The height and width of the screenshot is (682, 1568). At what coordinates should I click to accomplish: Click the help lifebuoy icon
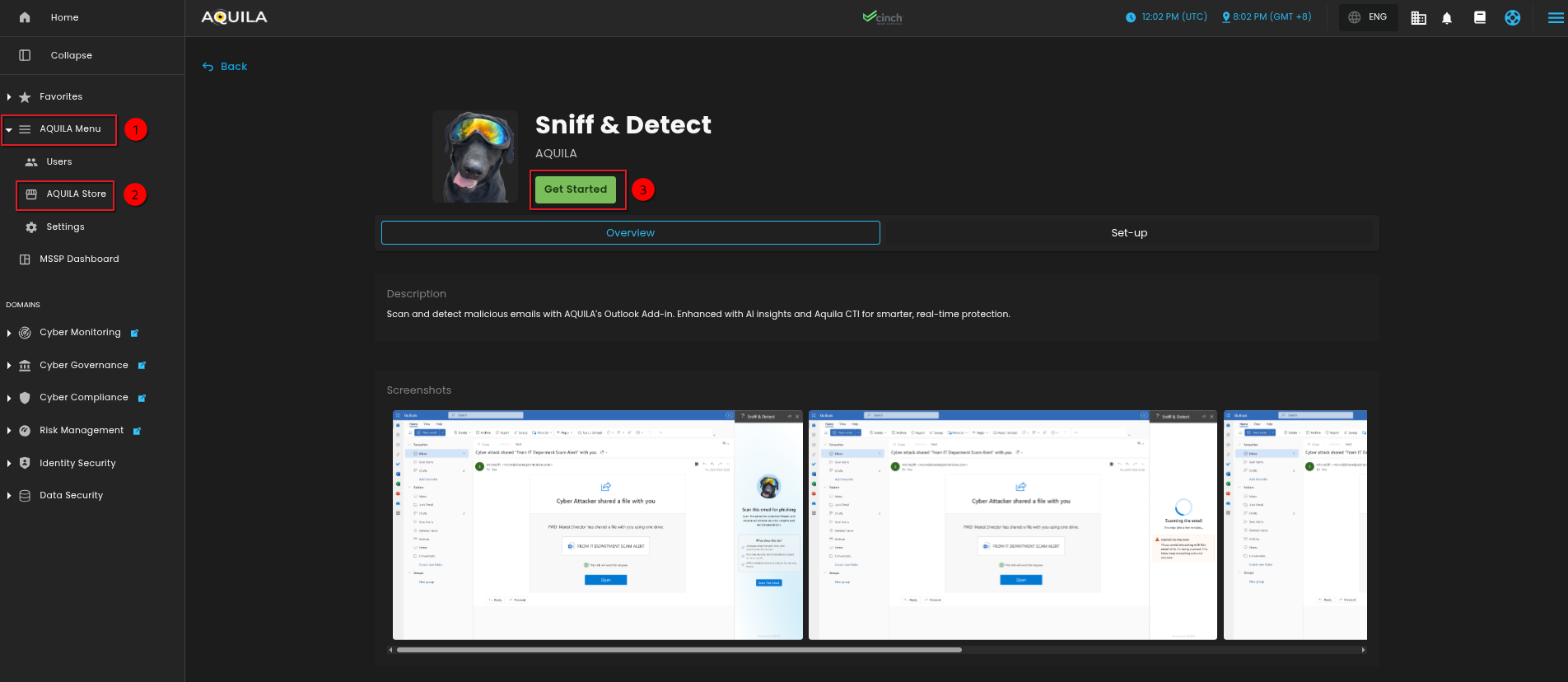point(1513,17)
